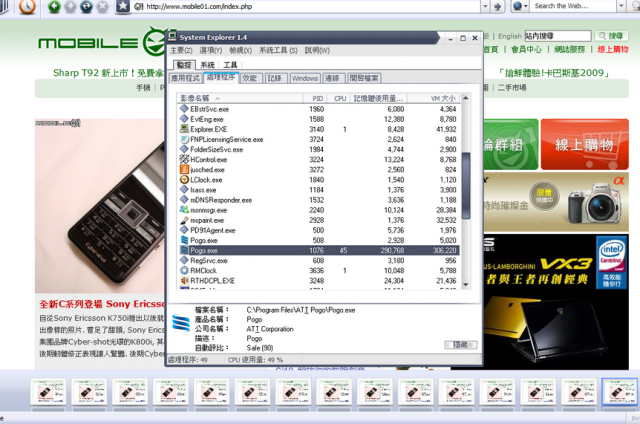The width and height of the screenshot is (640, 424).
Task: Sort by 記憶體使用量 column header
Action: click(378, 98)
